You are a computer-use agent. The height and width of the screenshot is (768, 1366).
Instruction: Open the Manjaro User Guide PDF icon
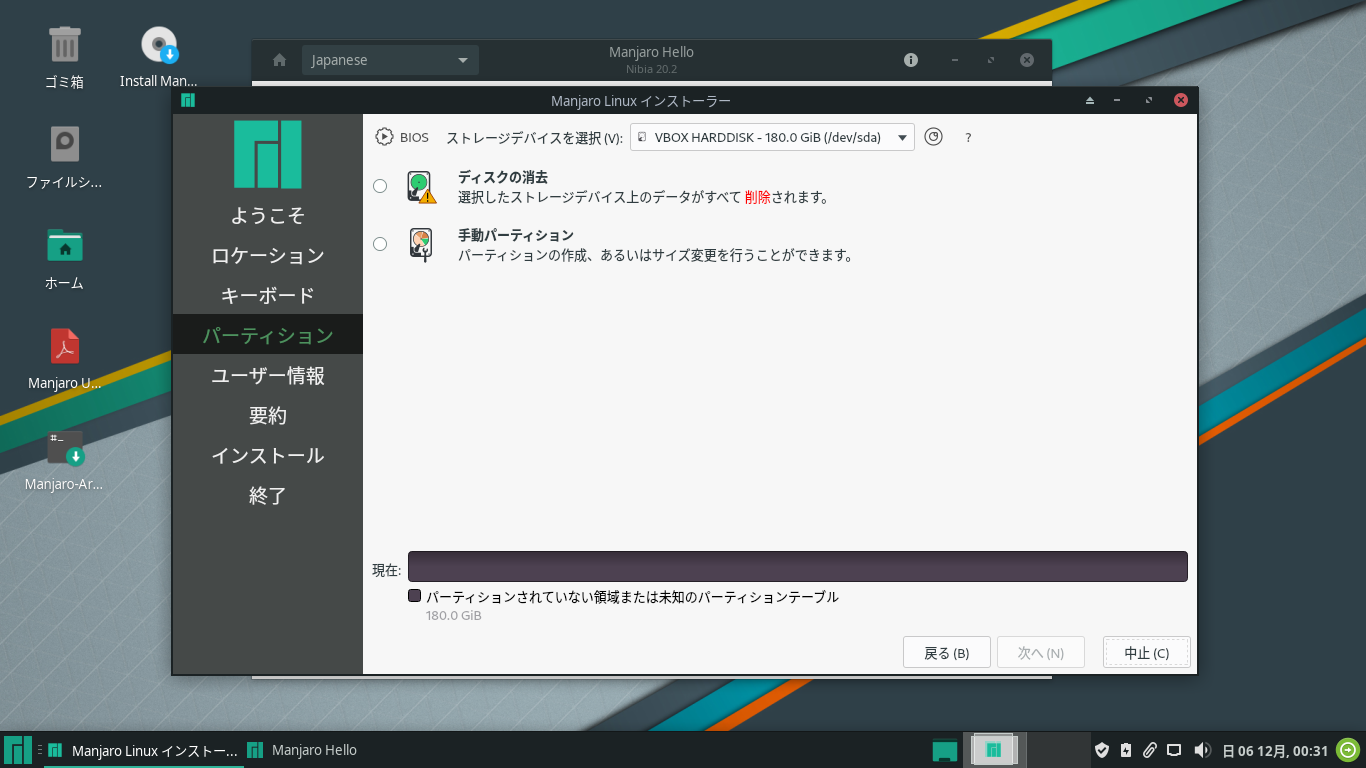click(64, 358)
